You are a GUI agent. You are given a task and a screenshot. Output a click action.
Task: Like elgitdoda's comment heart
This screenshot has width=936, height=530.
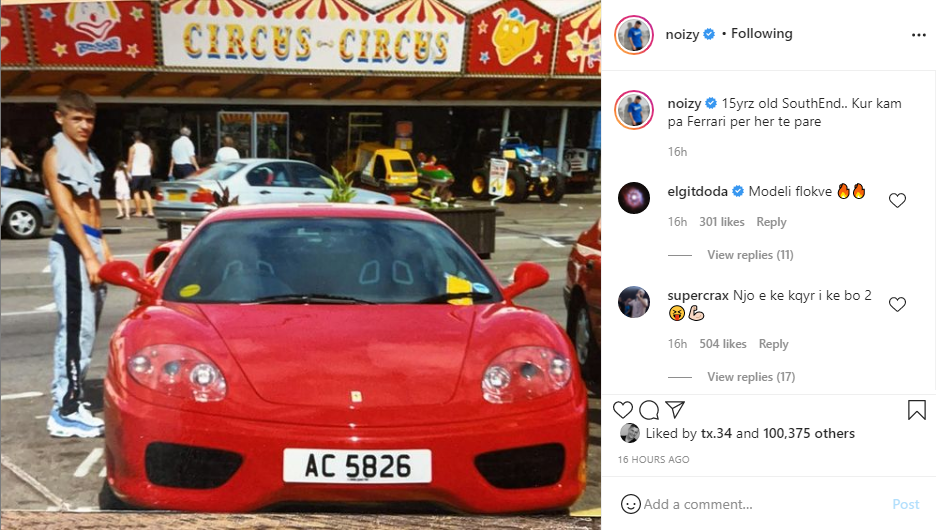click(897, 200)
